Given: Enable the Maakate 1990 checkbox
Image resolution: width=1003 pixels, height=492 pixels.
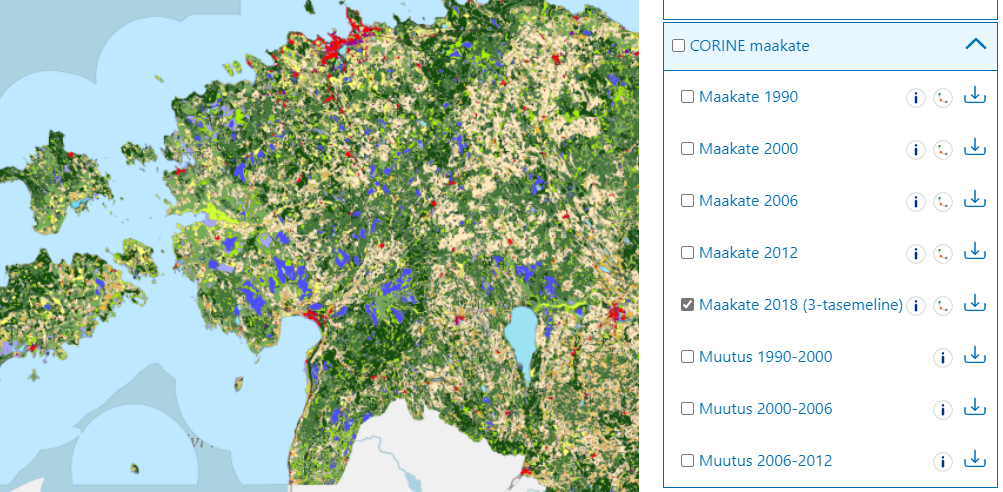Looking at the screenshot, I should point(687,97).
